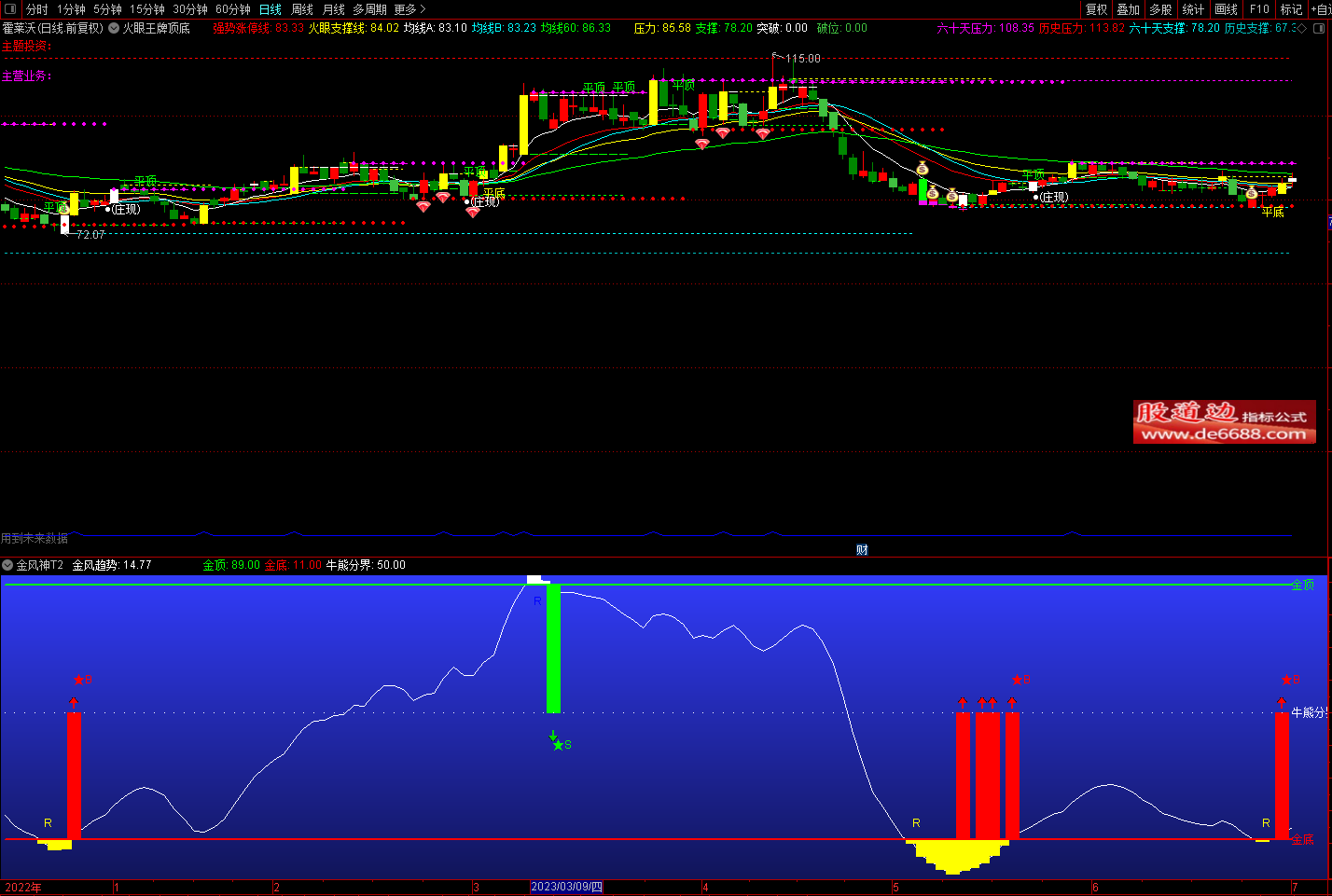Click the 115.00 high price label

[803, 59]
